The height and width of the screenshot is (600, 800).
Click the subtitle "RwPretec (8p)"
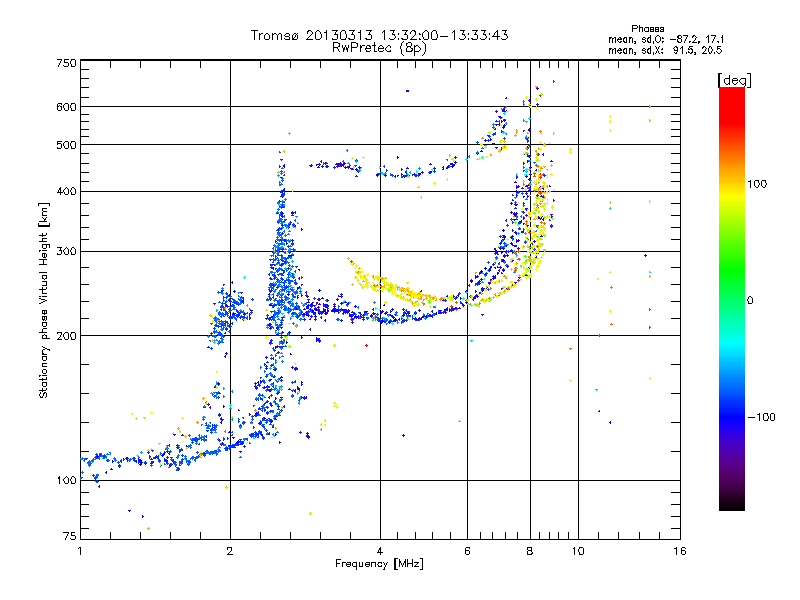(379, 48)
